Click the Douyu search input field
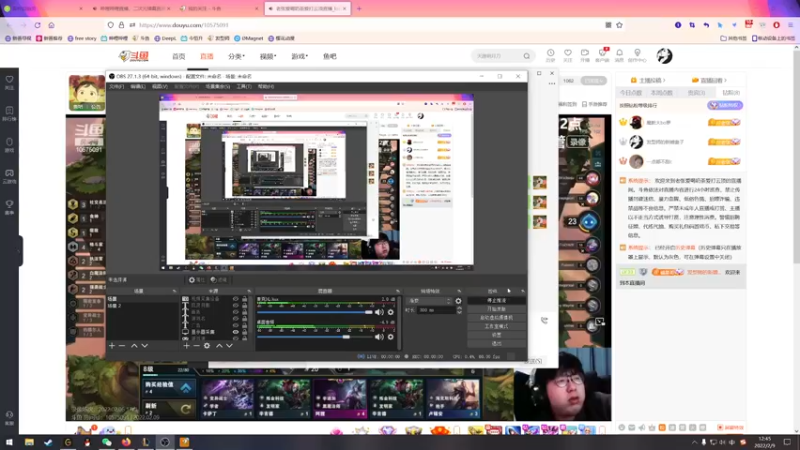Viewport: 800px width, 450px height. [497, 56]
